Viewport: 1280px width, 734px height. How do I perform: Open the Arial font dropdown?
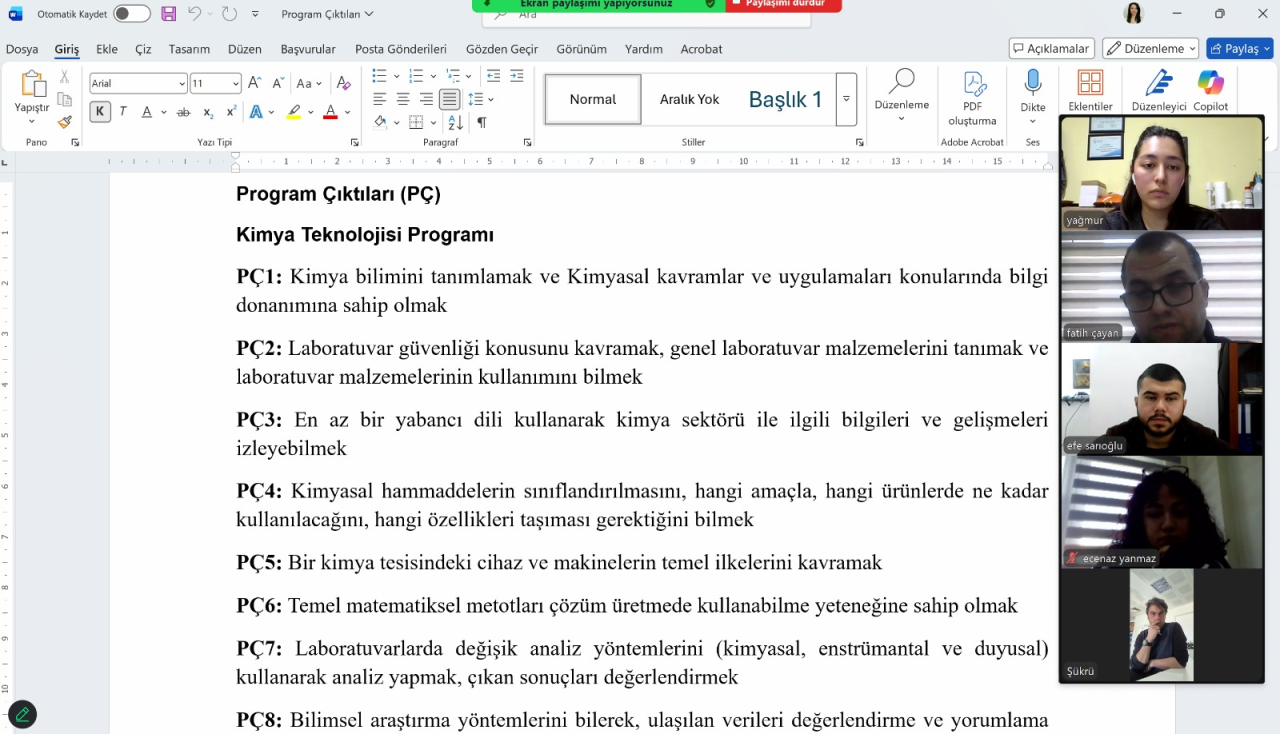point(136,82)
